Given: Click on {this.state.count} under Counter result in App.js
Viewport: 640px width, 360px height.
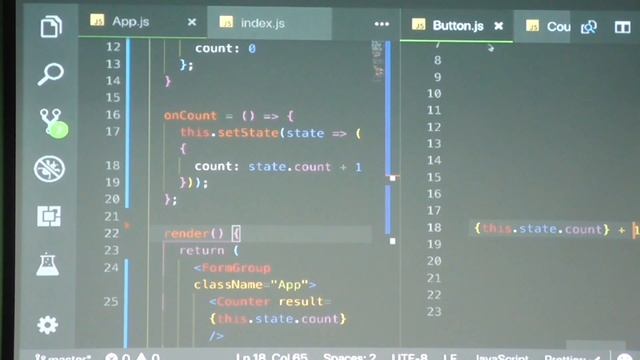Looking at the screenshot, I should point(278,319).
